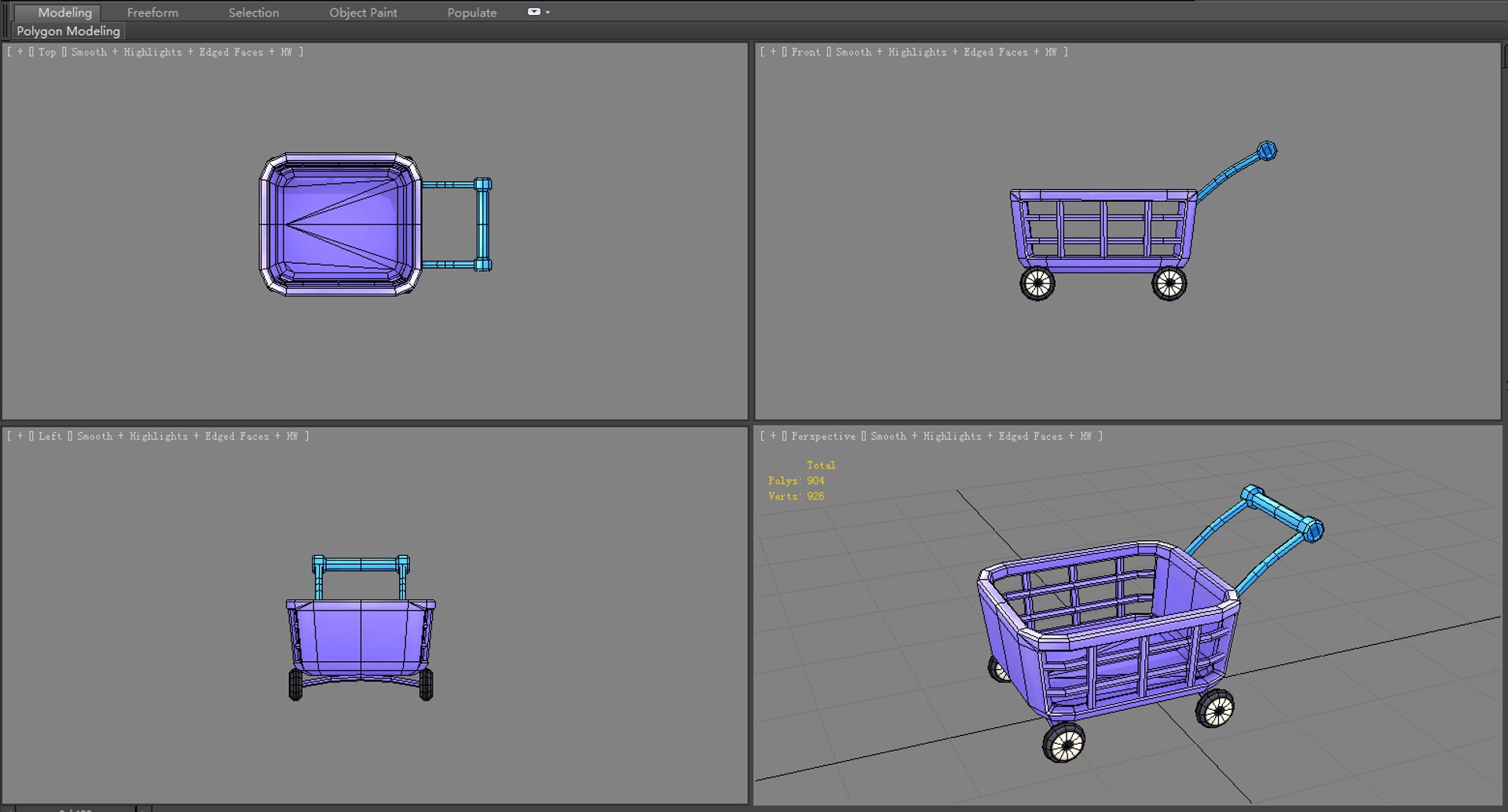Open the Perspective viewport plus menu
The height and width of the screenshot is (812, 1508).
(x=773, y=436)
